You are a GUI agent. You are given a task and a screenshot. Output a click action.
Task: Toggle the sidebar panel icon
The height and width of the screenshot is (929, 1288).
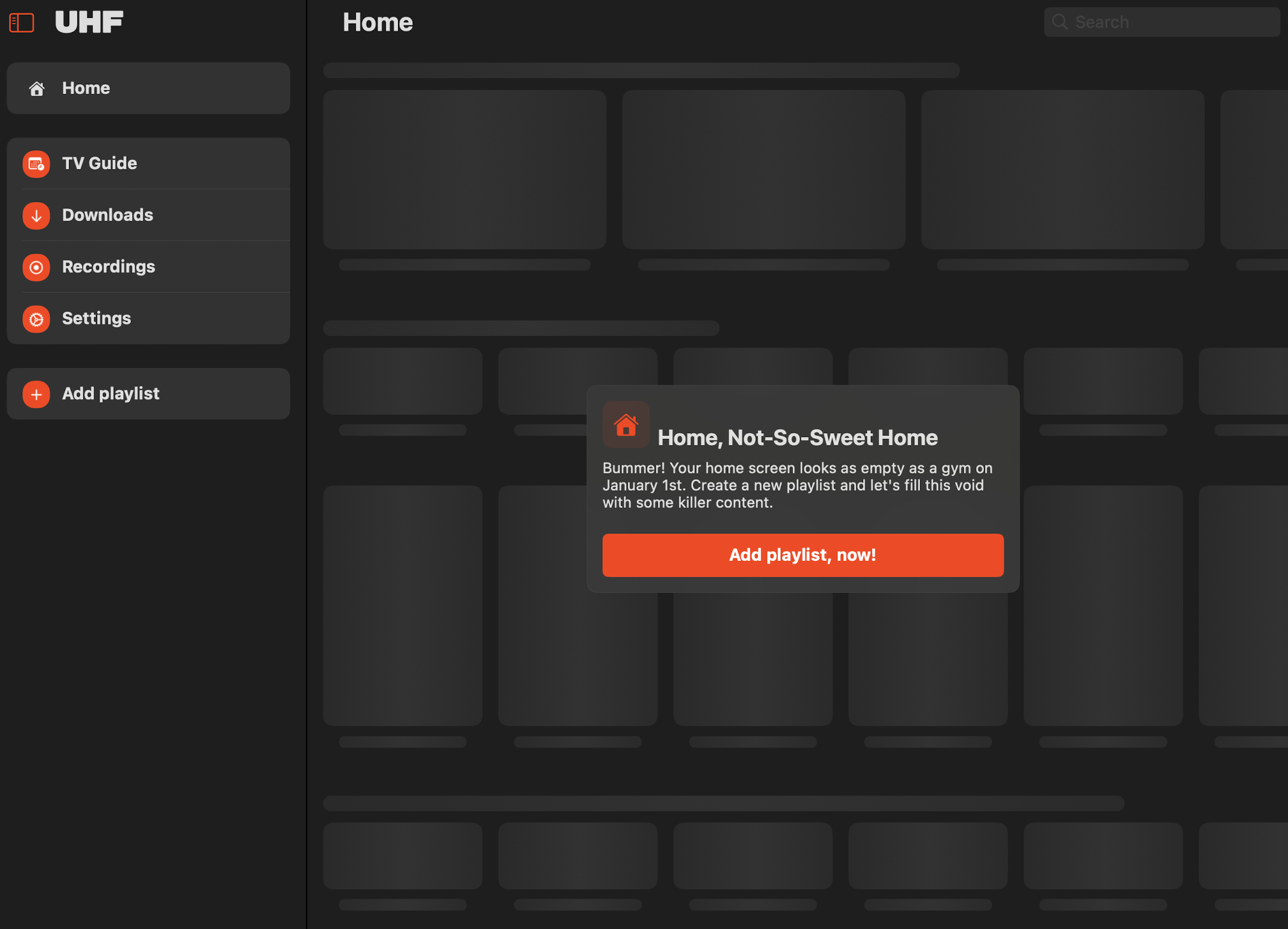[22, 23]
